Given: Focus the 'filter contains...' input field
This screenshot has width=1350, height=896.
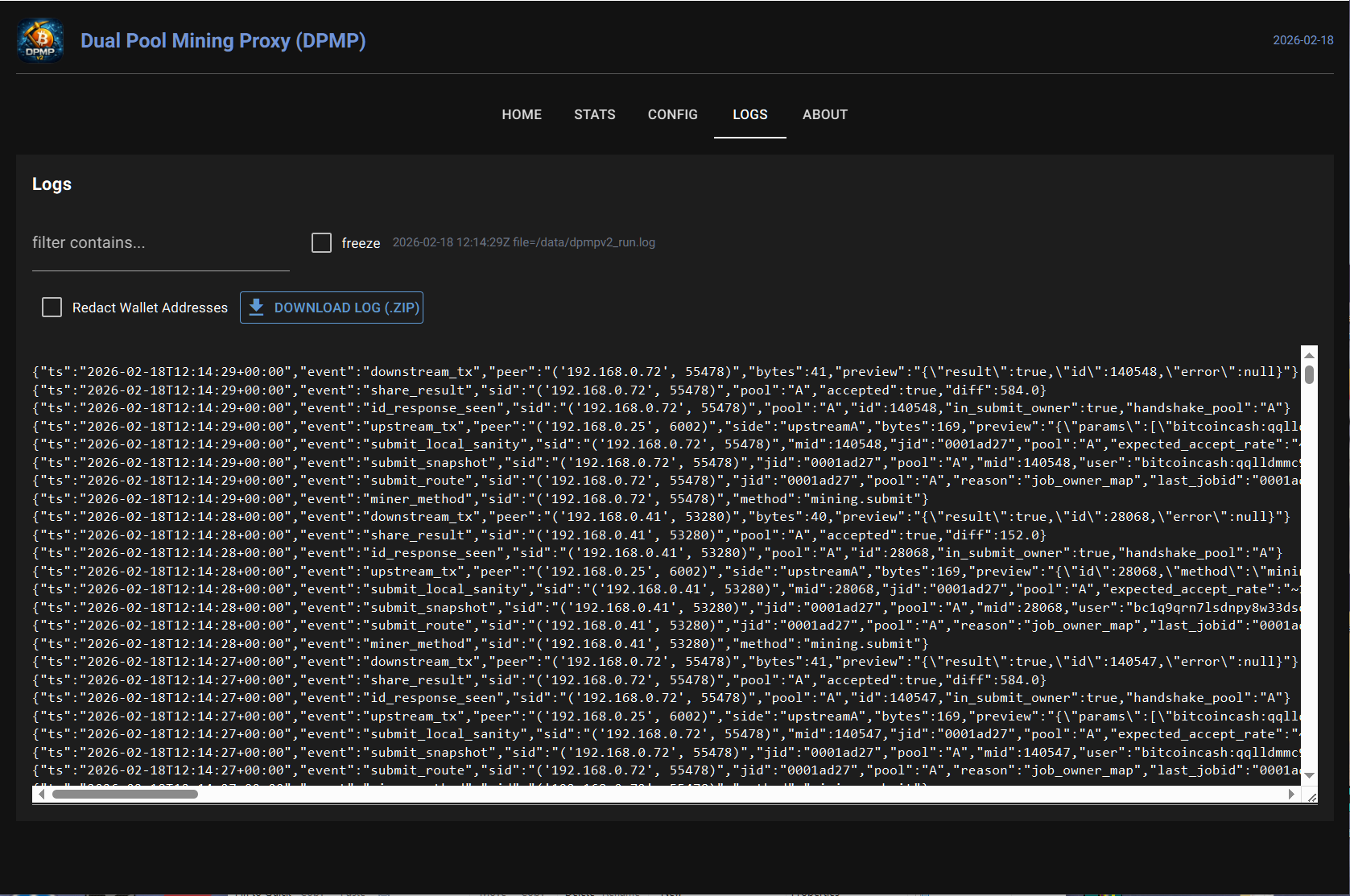Looking at the screenshot, I should [160, 243].
